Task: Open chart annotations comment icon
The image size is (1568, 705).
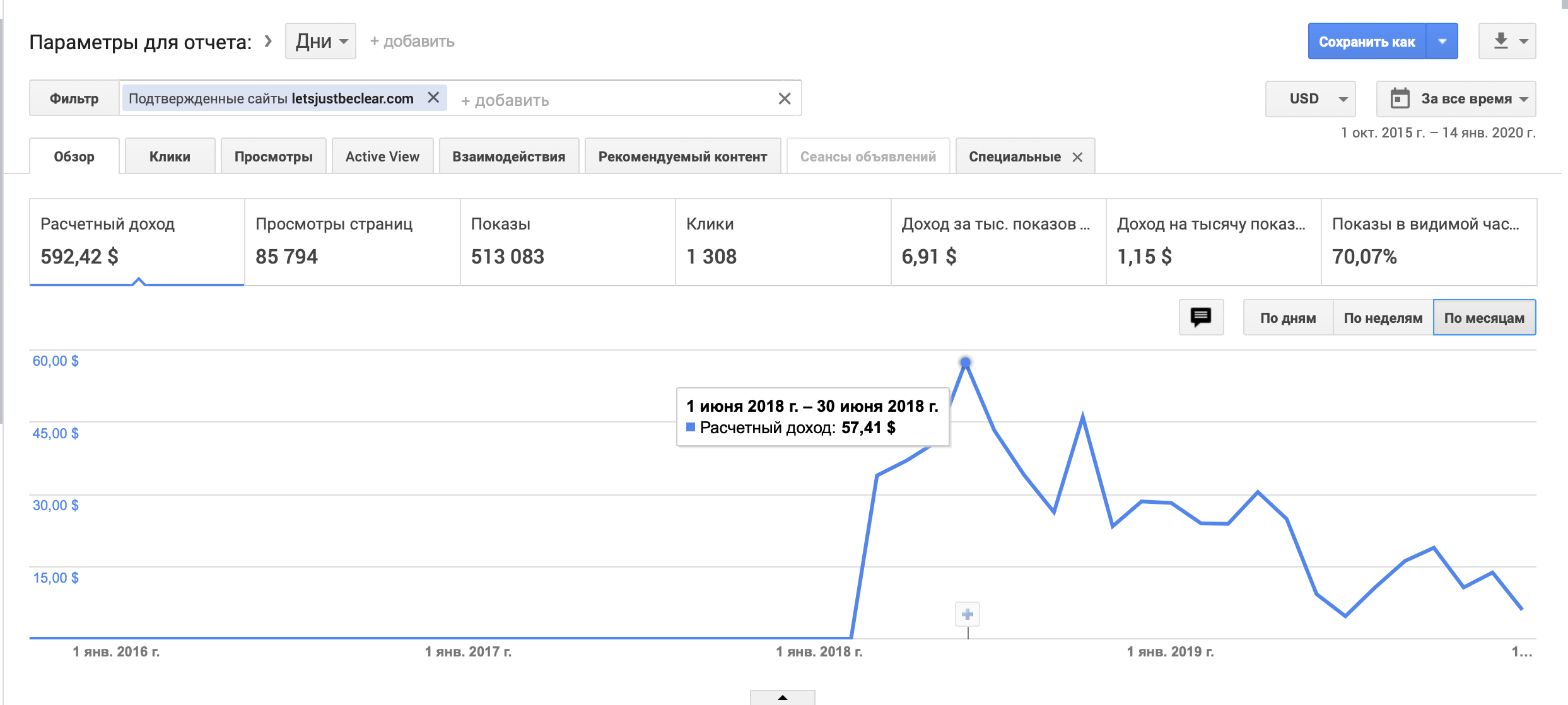Action: pos(1201,317)
